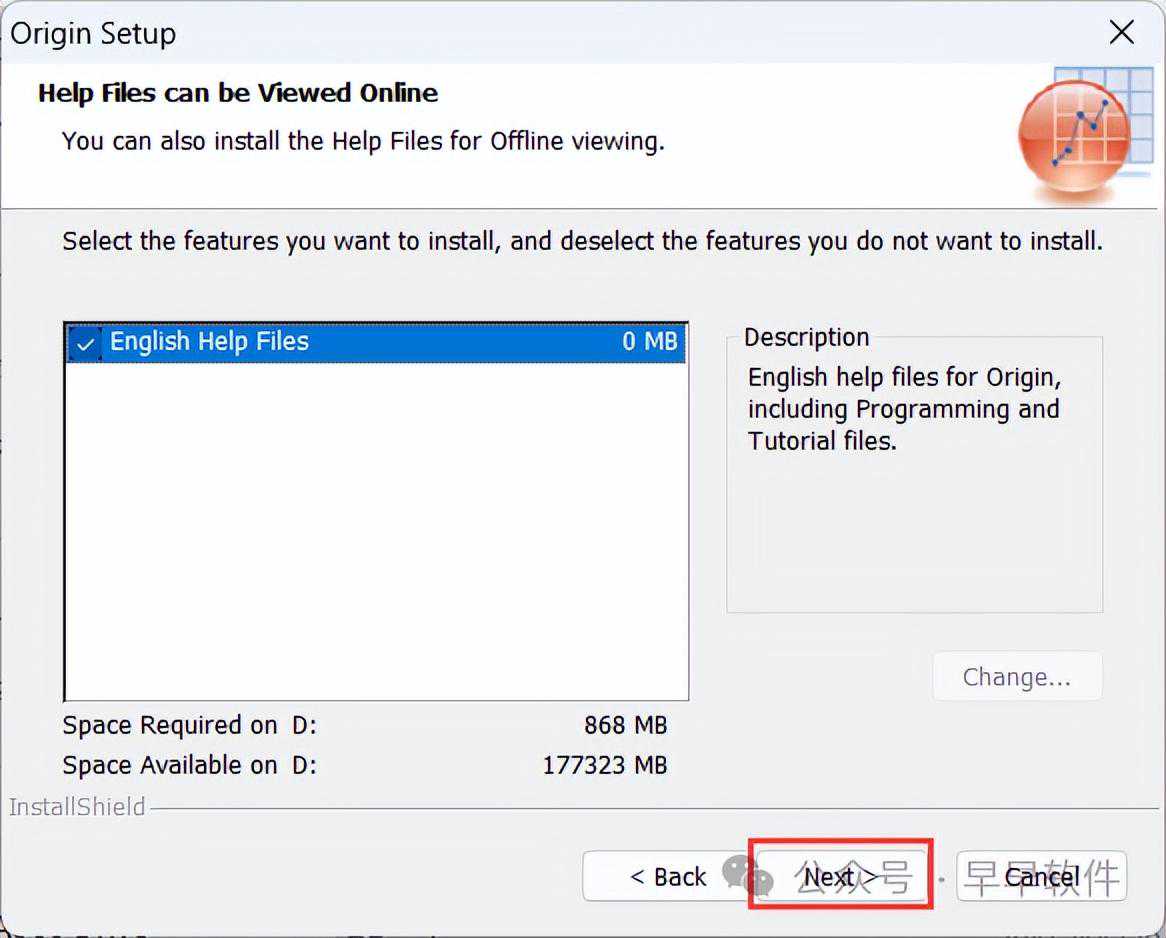This screenshot has height=938, width=1166.
Task: Click the English help files description text
Action: (903, 409)
